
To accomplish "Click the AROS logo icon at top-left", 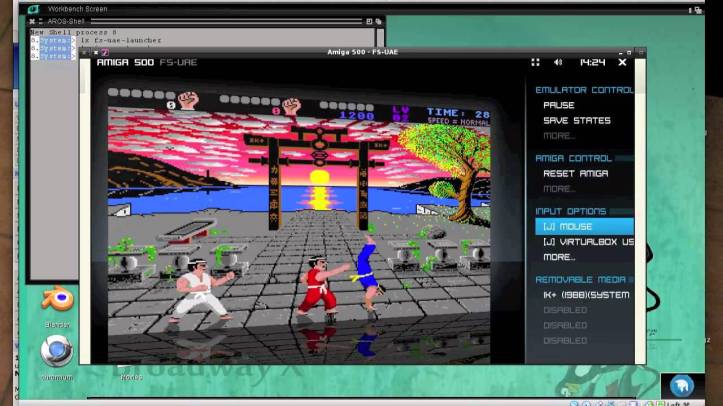I will point(33,9).
